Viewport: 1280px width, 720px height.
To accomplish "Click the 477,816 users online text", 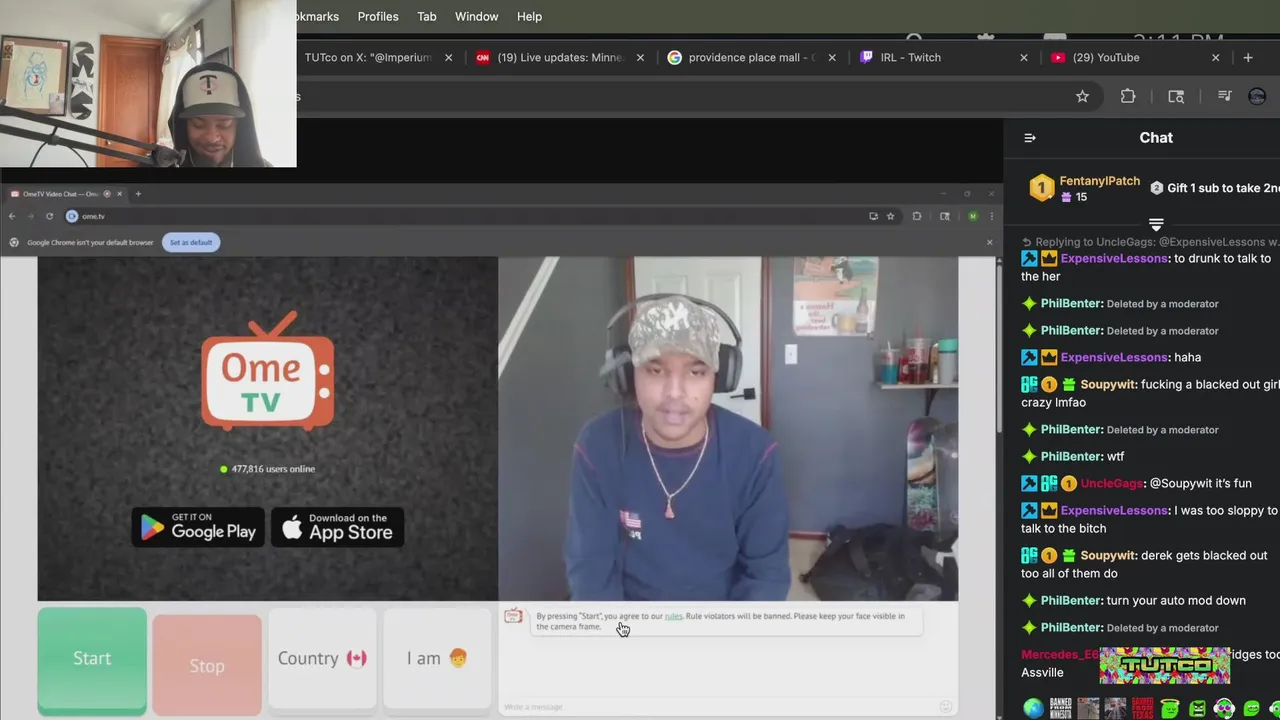I will tap(273, 469).
